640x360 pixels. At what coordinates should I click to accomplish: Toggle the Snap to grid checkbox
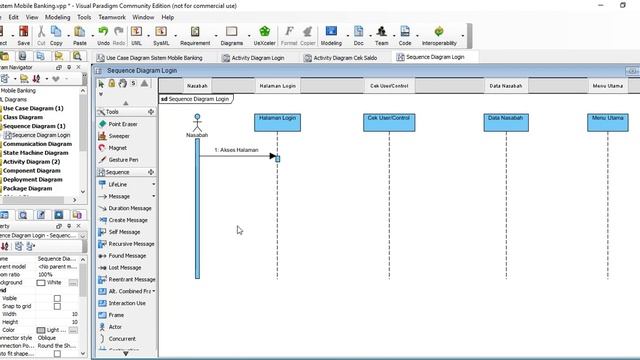[57, 306]
